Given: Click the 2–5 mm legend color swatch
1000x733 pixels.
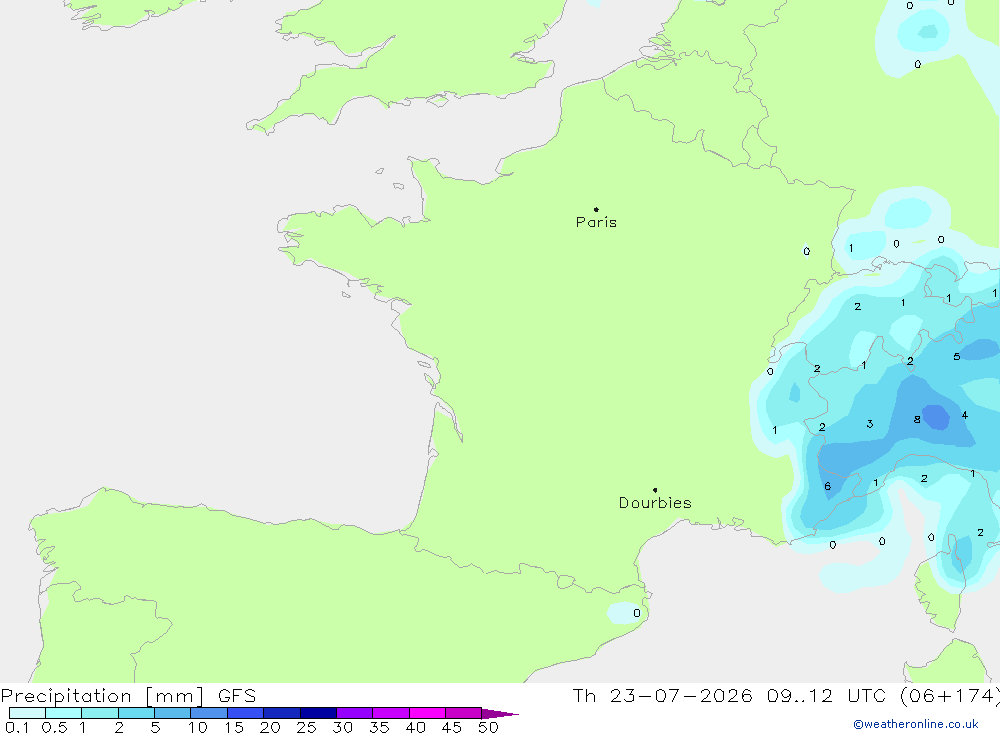Looking at the screenshot, I should point(136,713).
